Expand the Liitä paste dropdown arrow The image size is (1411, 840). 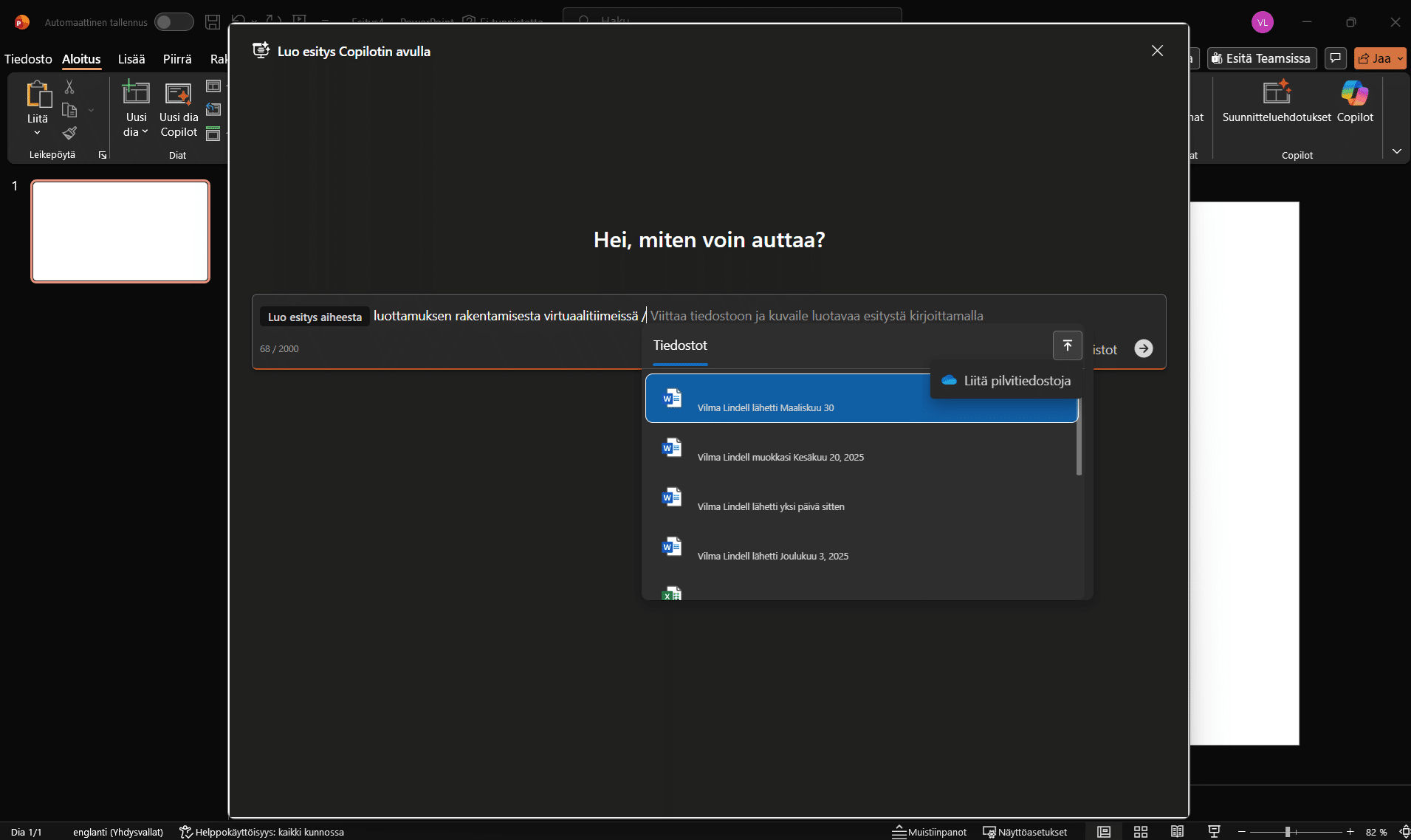[x=37, y=133]
